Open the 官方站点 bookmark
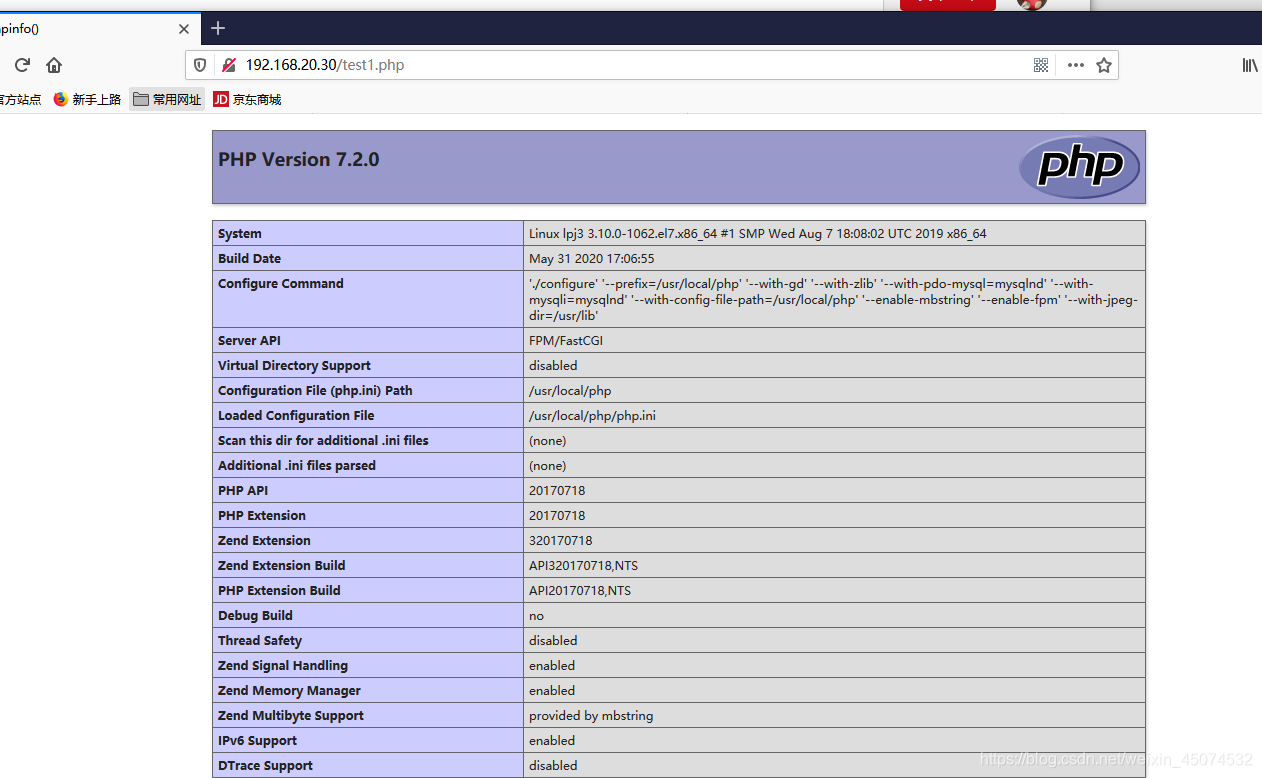1262x778 pixels. pyautogui.click(x=20, y=99)
